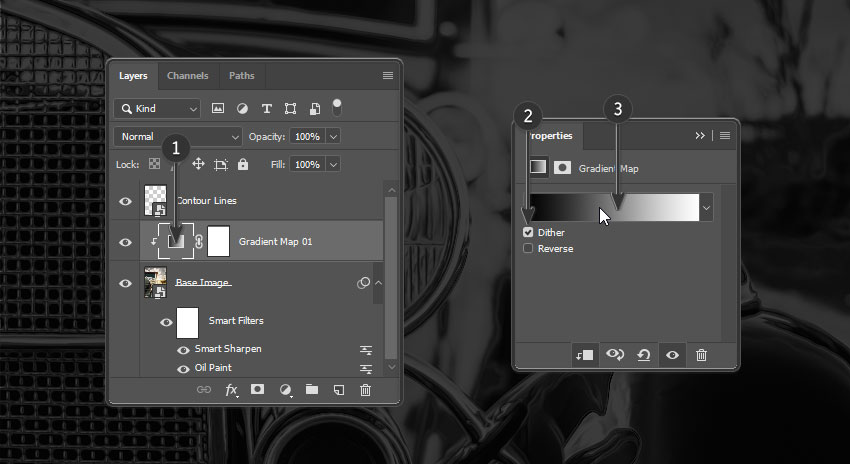Delete layer from Layers panel
This screenshot has height=464, width=850.
point(365,390)
